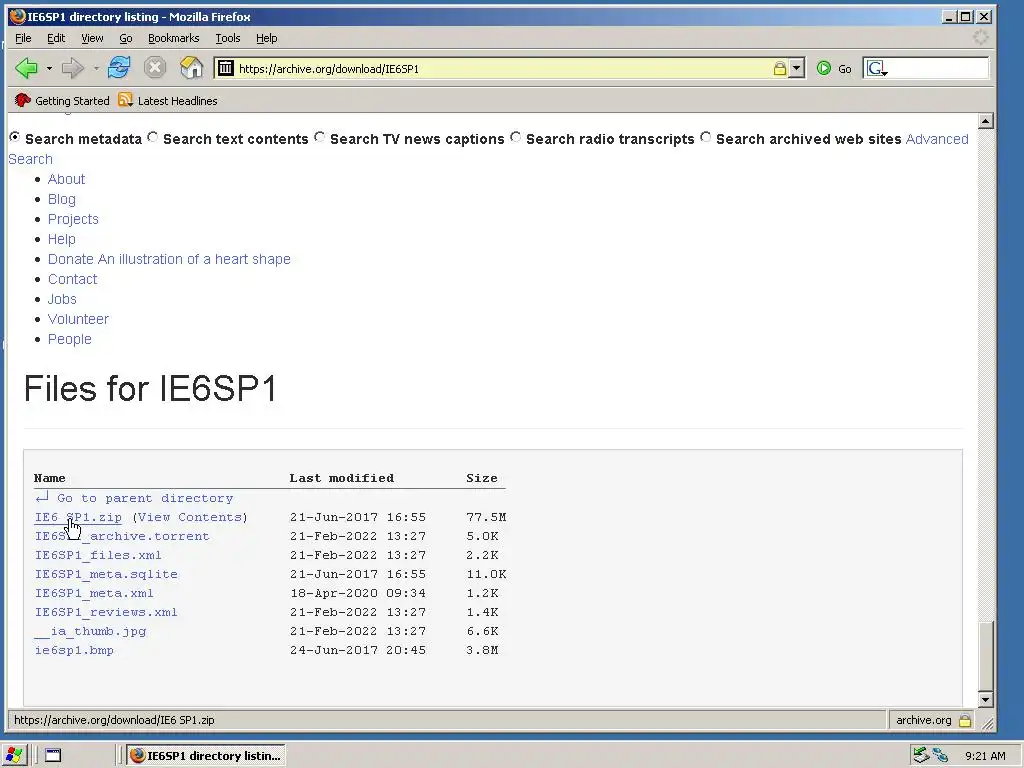1024x768 pixels.
Task: Open the Projects link
Action: 73,219
